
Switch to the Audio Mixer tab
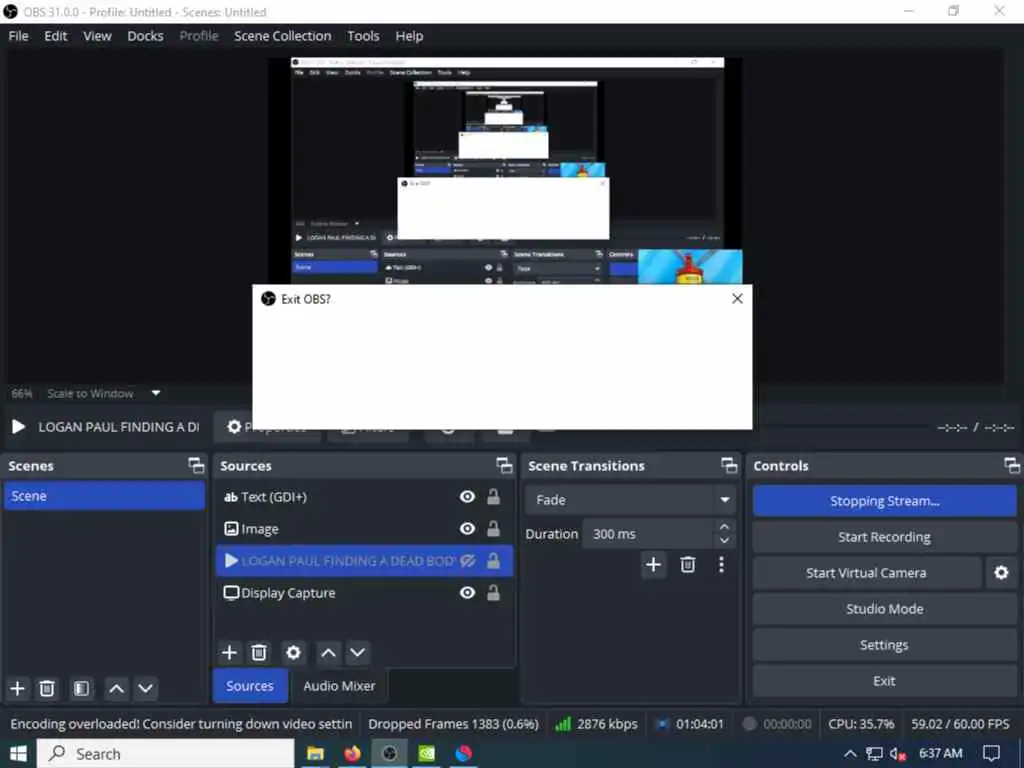tap(339, 686)
